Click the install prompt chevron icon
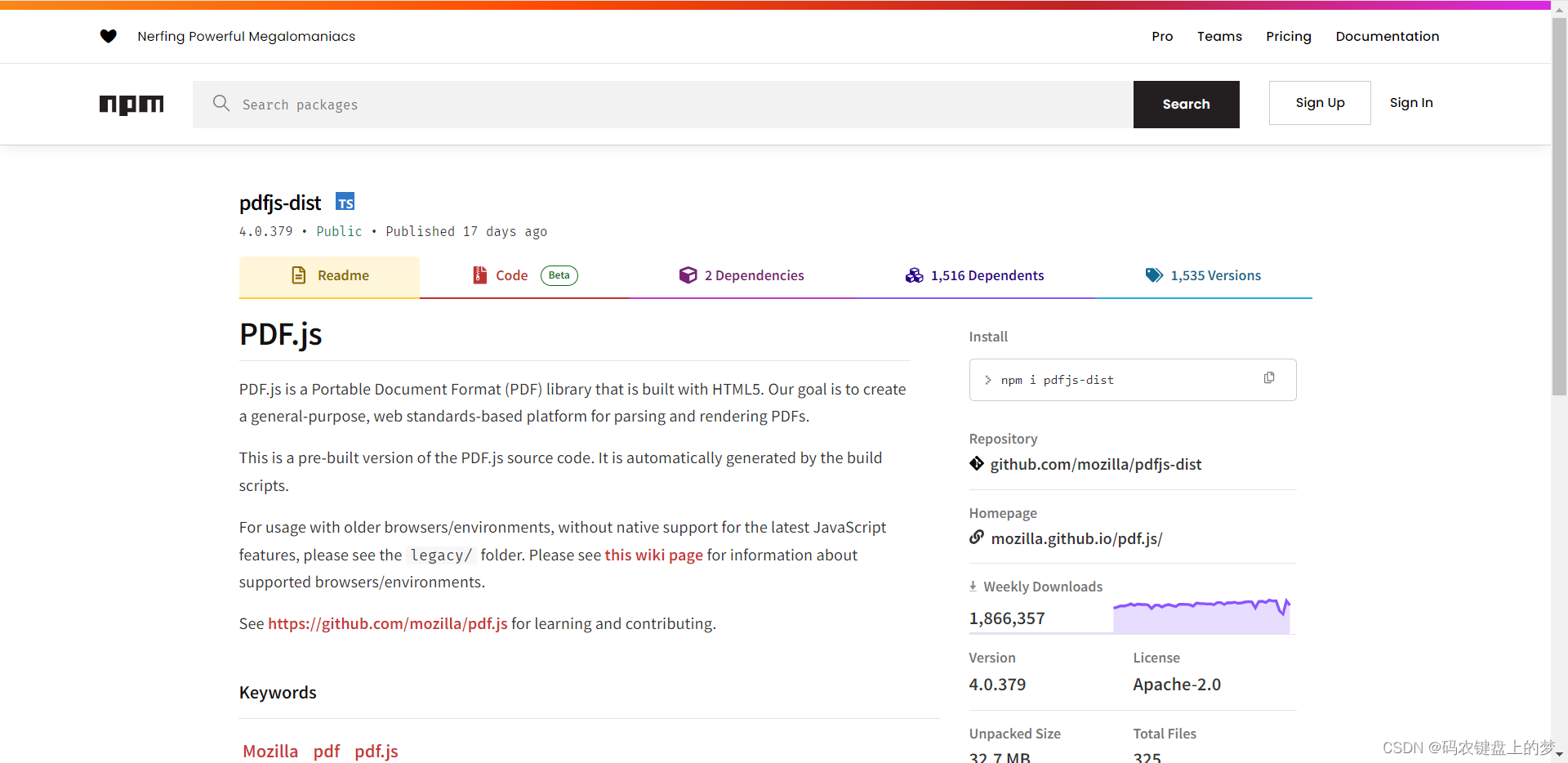Screen dimensions: 1568x763 click(x=988, y=380)
